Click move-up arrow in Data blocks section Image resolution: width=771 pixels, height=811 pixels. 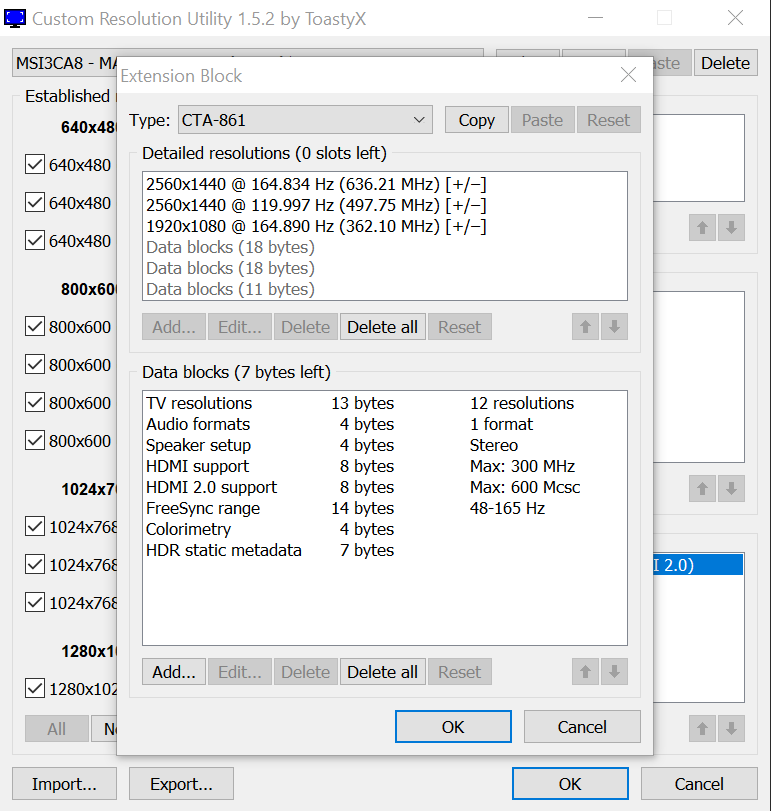point(586,672)
